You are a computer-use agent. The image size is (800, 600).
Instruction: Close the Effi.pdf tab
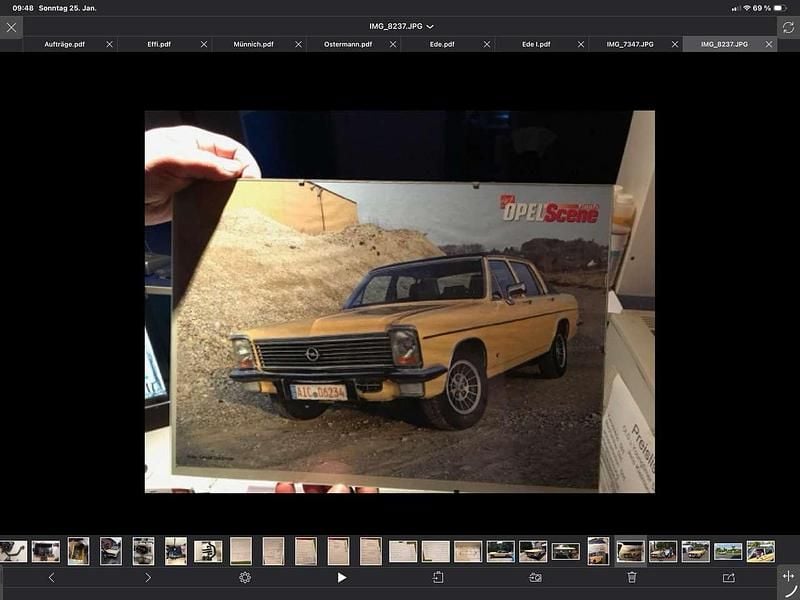pyautogui.click(x=204, y=45)
